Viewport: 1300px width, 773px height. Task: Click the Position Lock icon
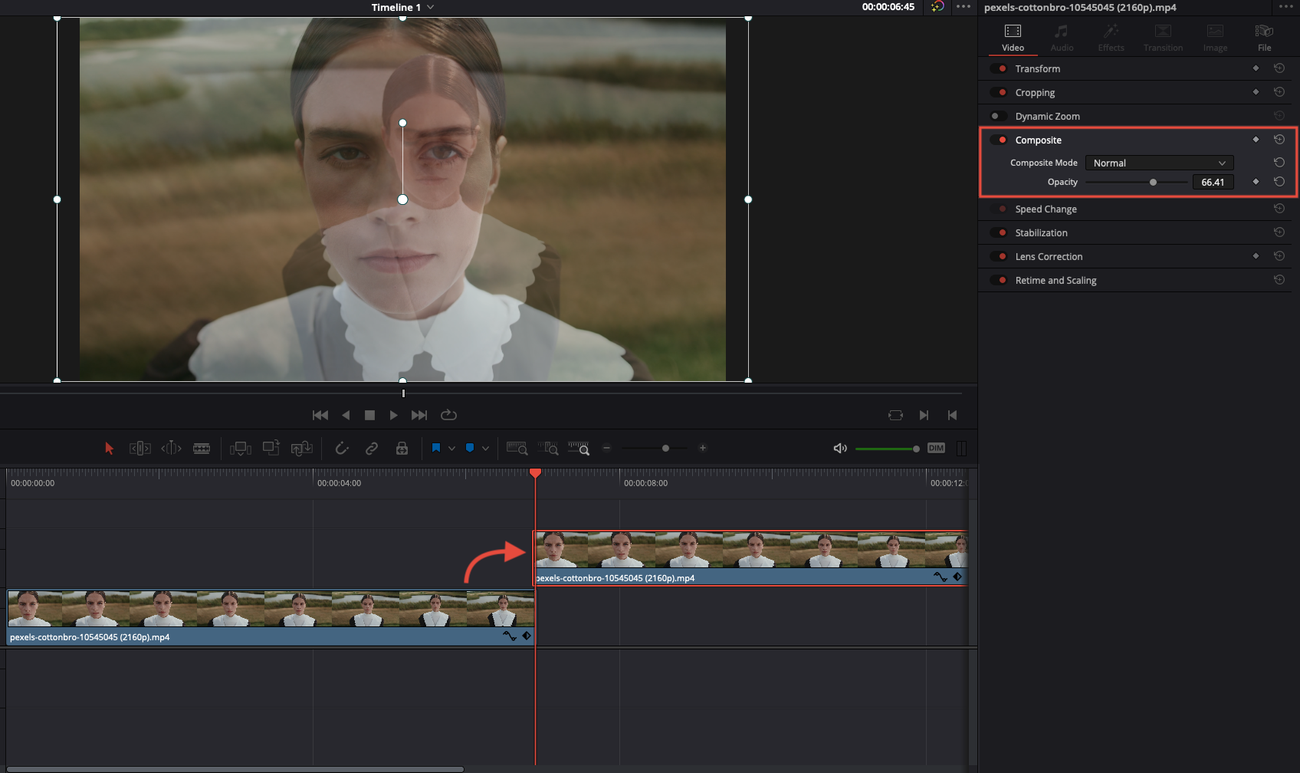pos(402,448)
